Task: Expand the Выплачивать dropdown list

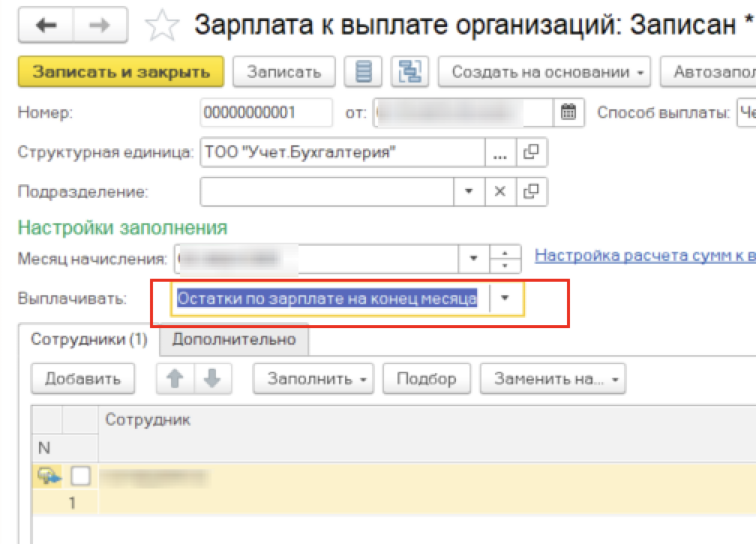Action: pos(506,298)
